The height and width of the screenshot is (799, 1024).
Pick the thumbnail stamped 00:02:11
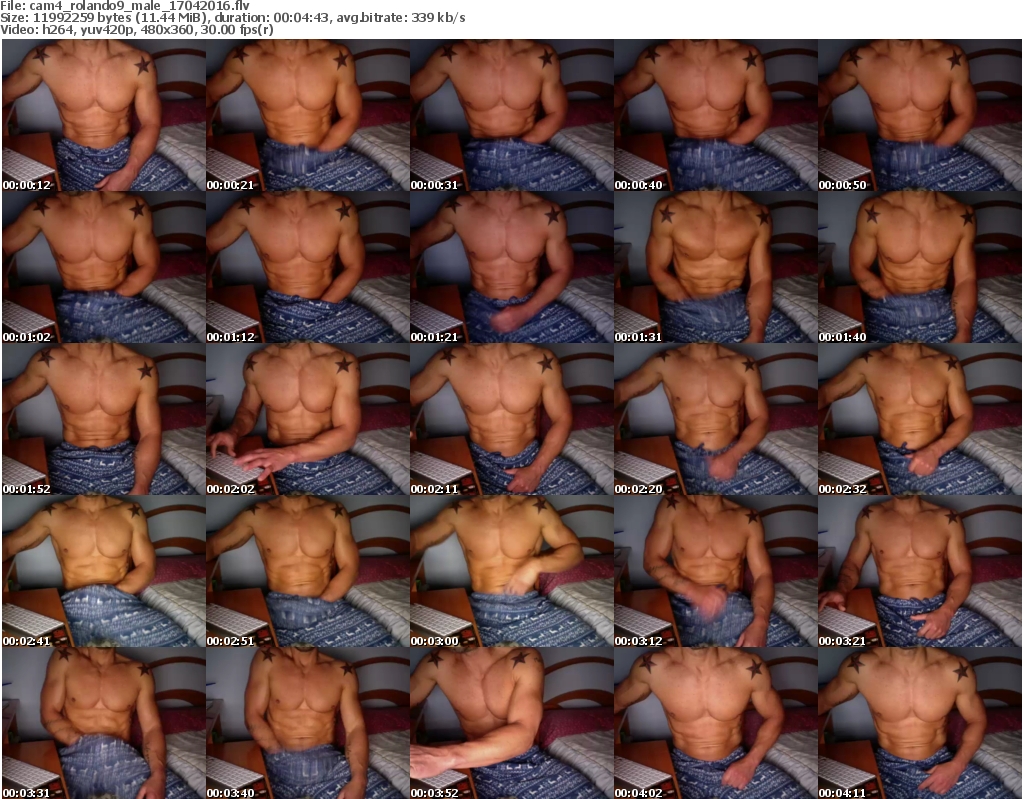pyautogui.click(x=512, y=419)
